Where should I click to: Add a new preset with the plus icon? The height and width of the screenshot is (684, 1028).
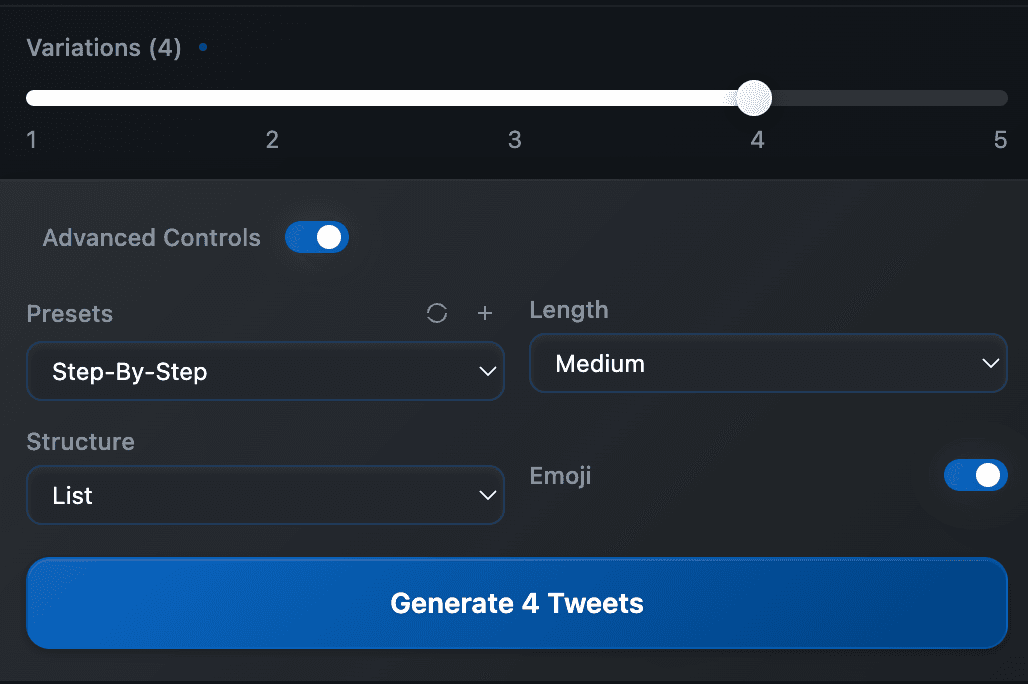point(485,313)
